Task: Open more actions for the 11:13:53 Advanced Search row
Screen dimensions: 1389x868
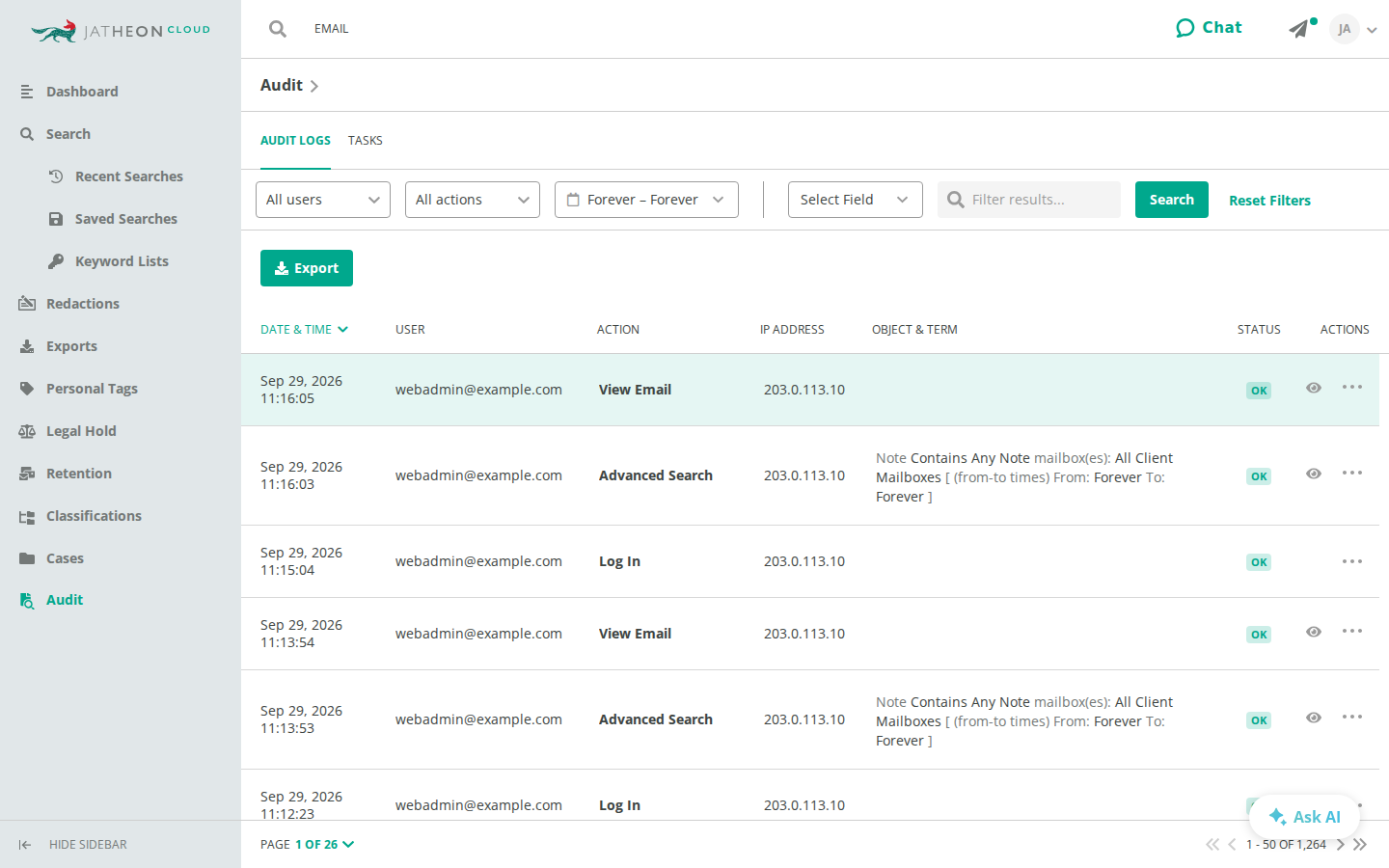Action: click(1352, 718)
